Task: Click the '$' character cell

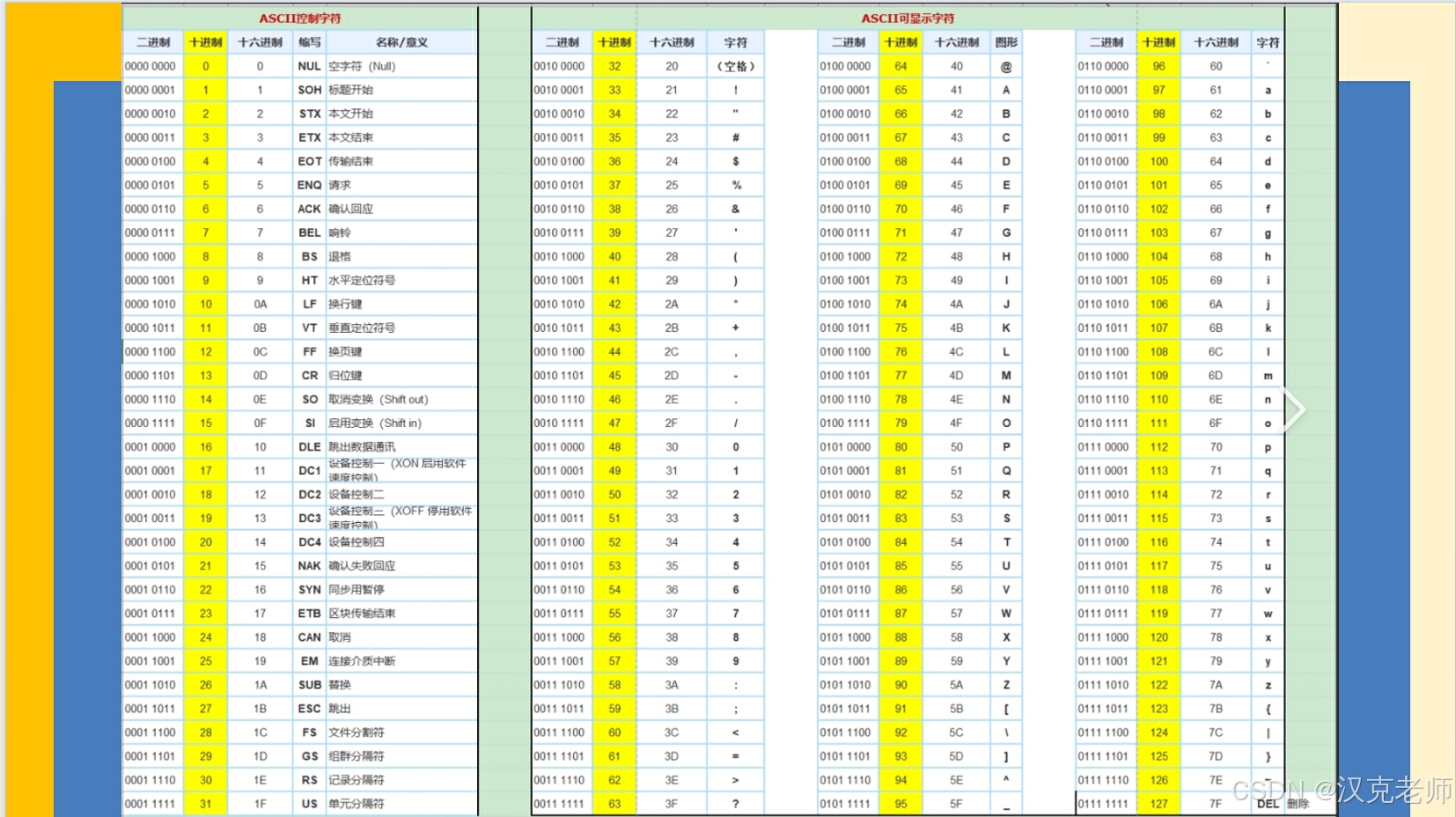Action: point(735,161)
